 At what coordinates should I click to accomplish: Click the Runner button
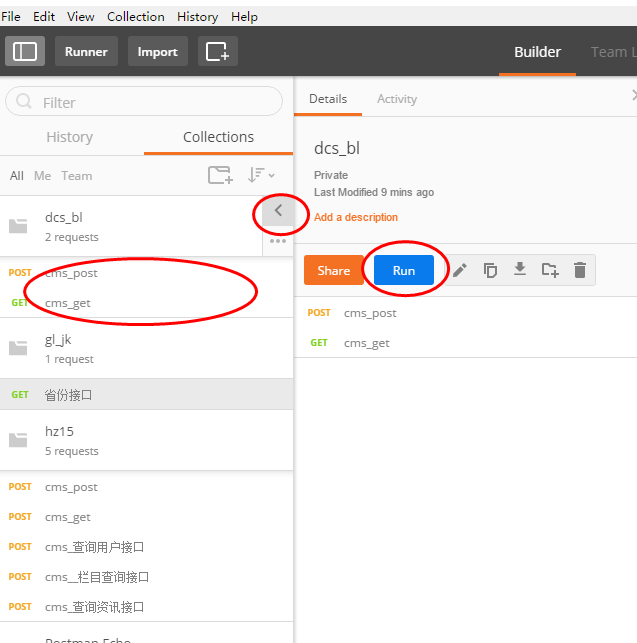86,51
